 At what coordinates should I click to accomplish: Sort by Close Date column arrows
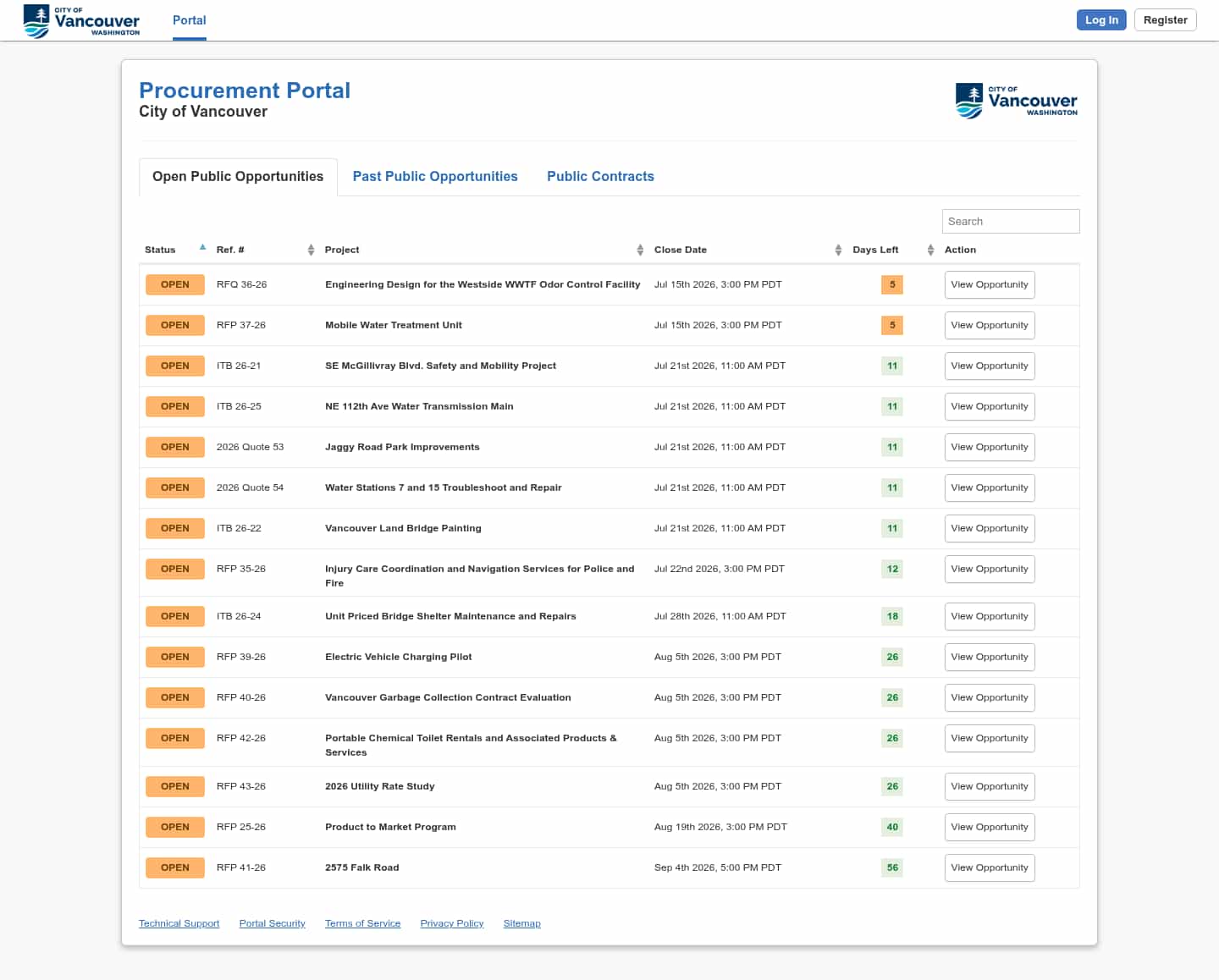coord(838,250)
